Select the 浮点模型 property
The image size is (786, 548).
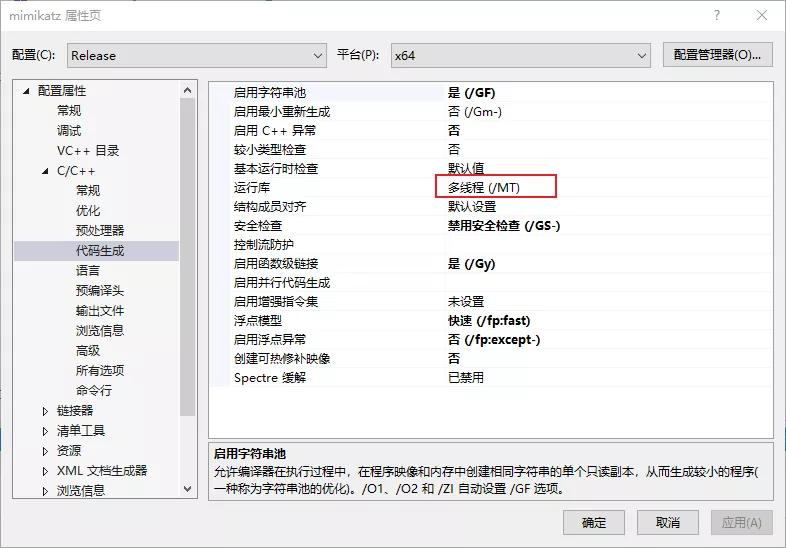(258, 321)
